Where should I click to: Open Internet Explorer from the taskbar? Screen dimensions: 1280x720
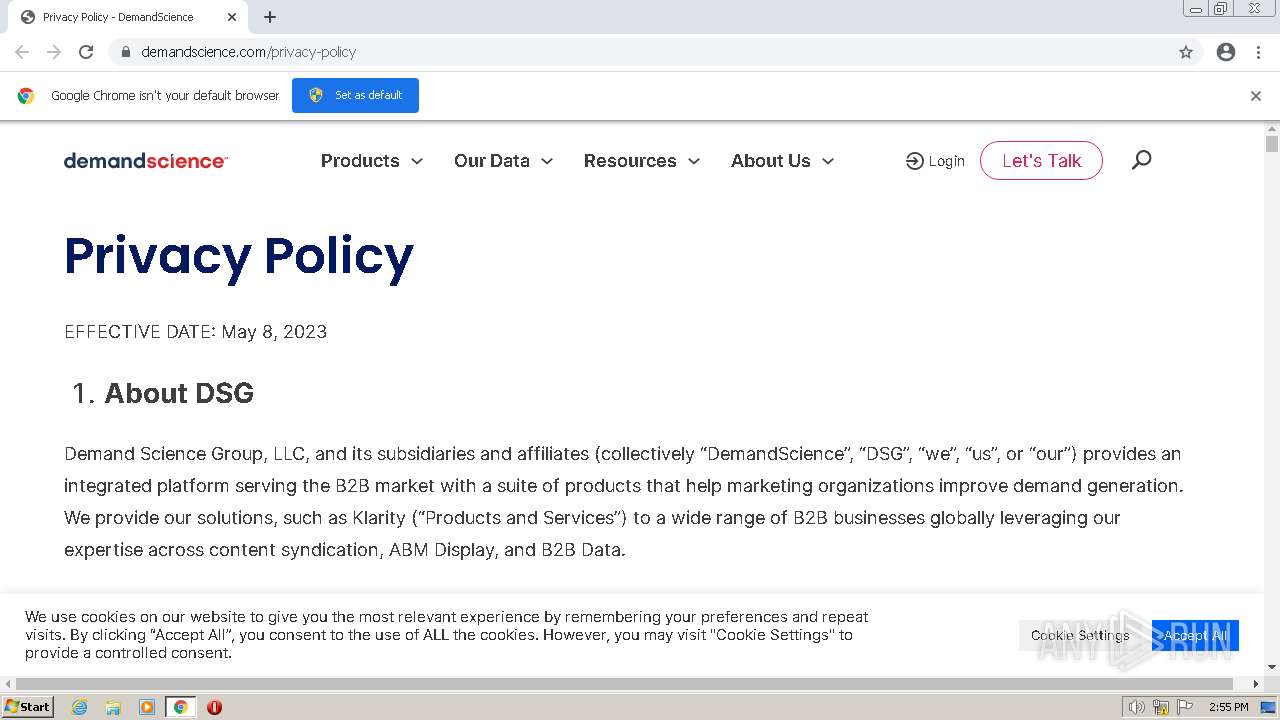point(79,707)
